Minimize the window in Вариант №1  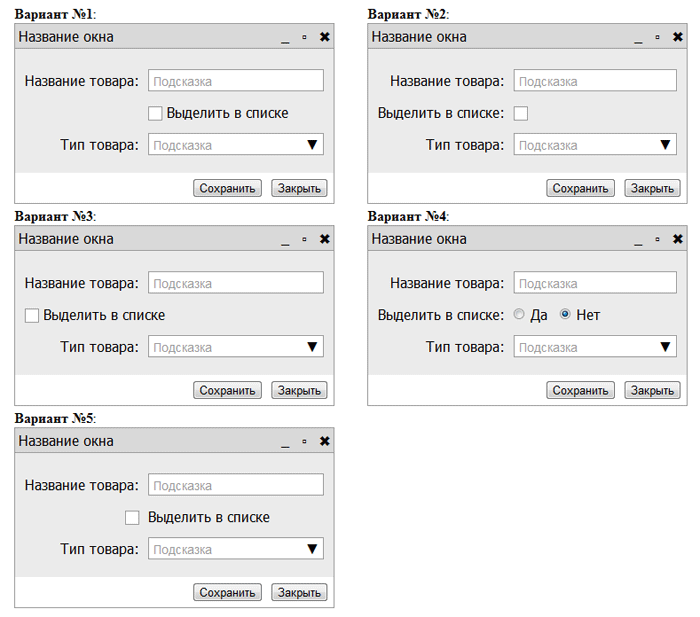(x=285, y=37)
